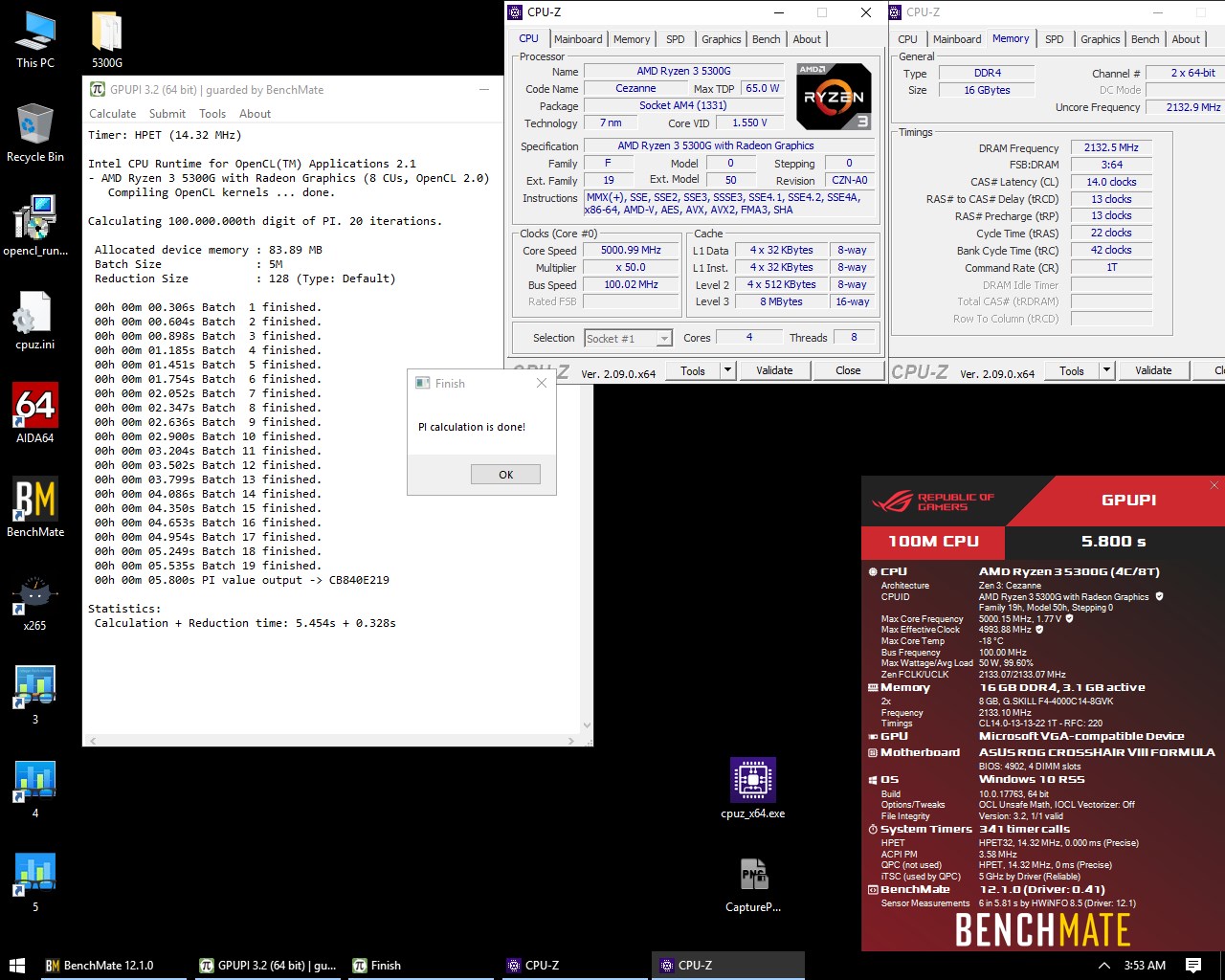Image resolution: width=1225 pixels, height=980 pixels.
Task: Switch to Mainboard tab in left CPU-Z
Action: [x=578, y=39]
